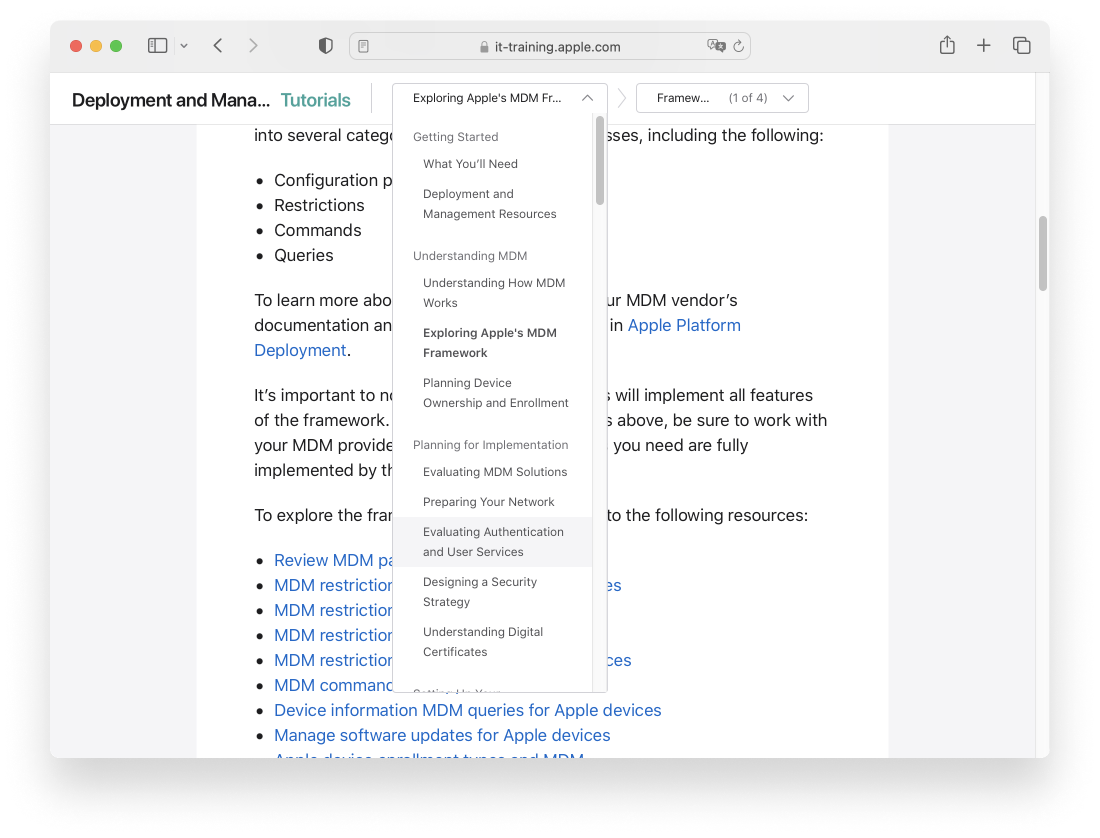Open the Share sheet icon
This screenshot has height=838, width=1100.
click(947, 45)
